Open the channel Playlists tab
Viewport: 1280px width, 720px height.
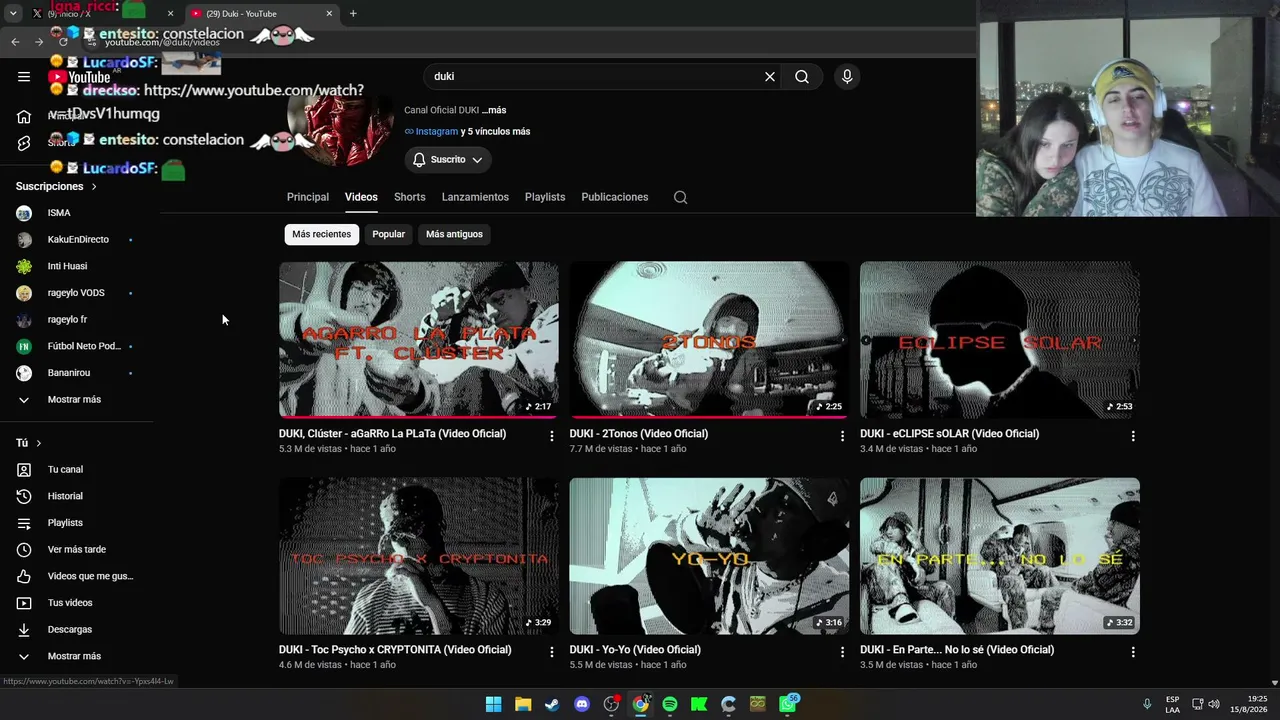pyautogui.click(x=545, y=197)
